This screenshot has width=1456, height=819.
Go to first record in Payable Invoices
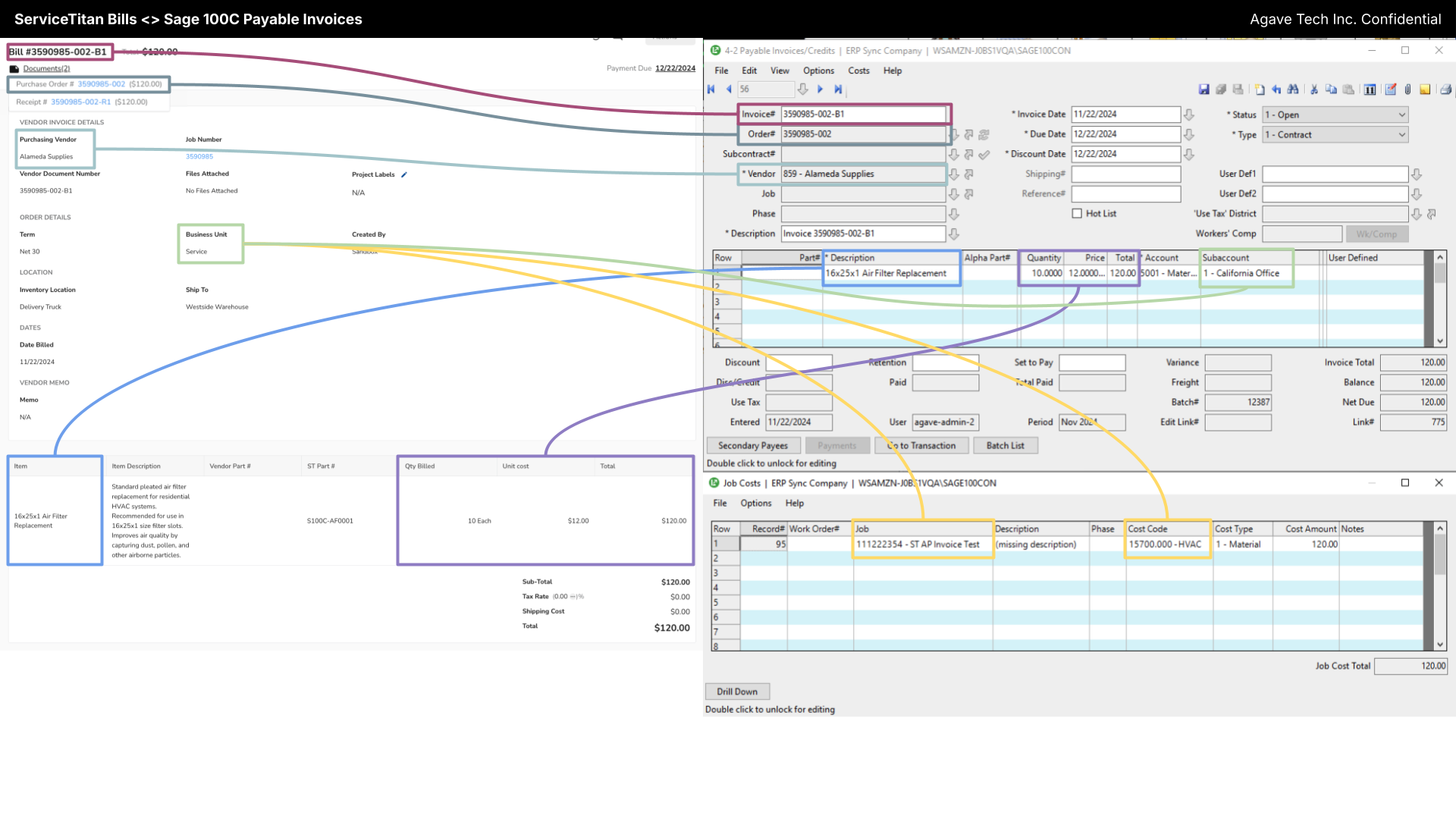711,89
